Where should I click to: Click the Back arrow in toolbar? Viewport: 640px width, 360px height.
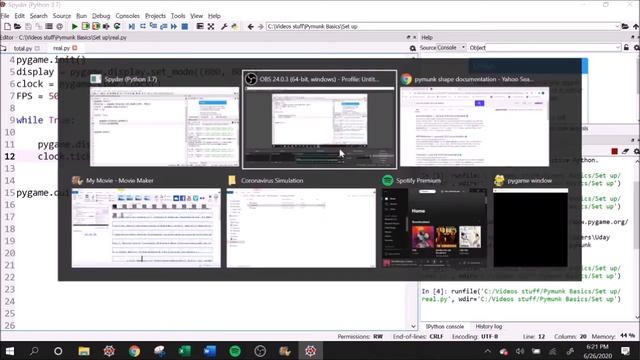tap(250, 27)
